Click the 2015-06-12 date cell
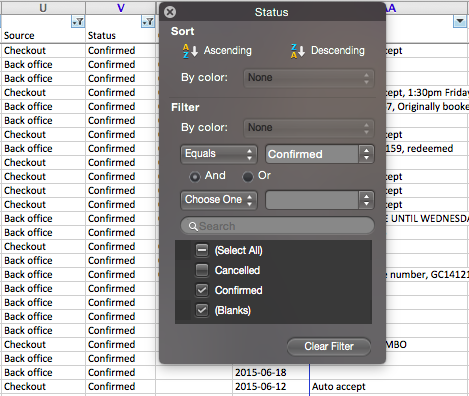This screenshot has height=396, width=469. coord(271,386)
